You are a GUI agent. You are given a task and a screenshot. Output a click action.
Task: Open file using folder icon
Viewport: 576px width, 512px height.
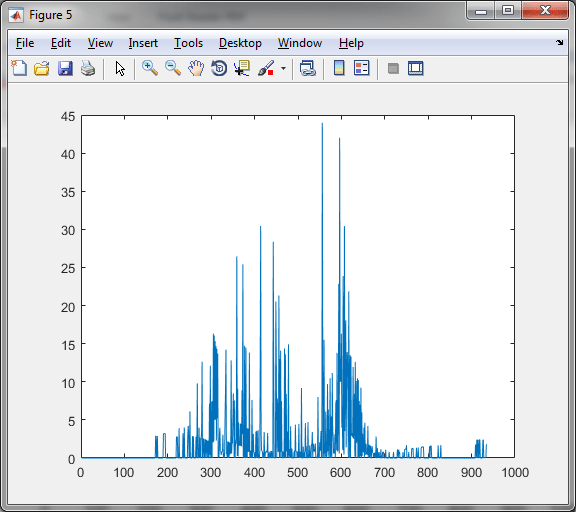click(42, 68)
